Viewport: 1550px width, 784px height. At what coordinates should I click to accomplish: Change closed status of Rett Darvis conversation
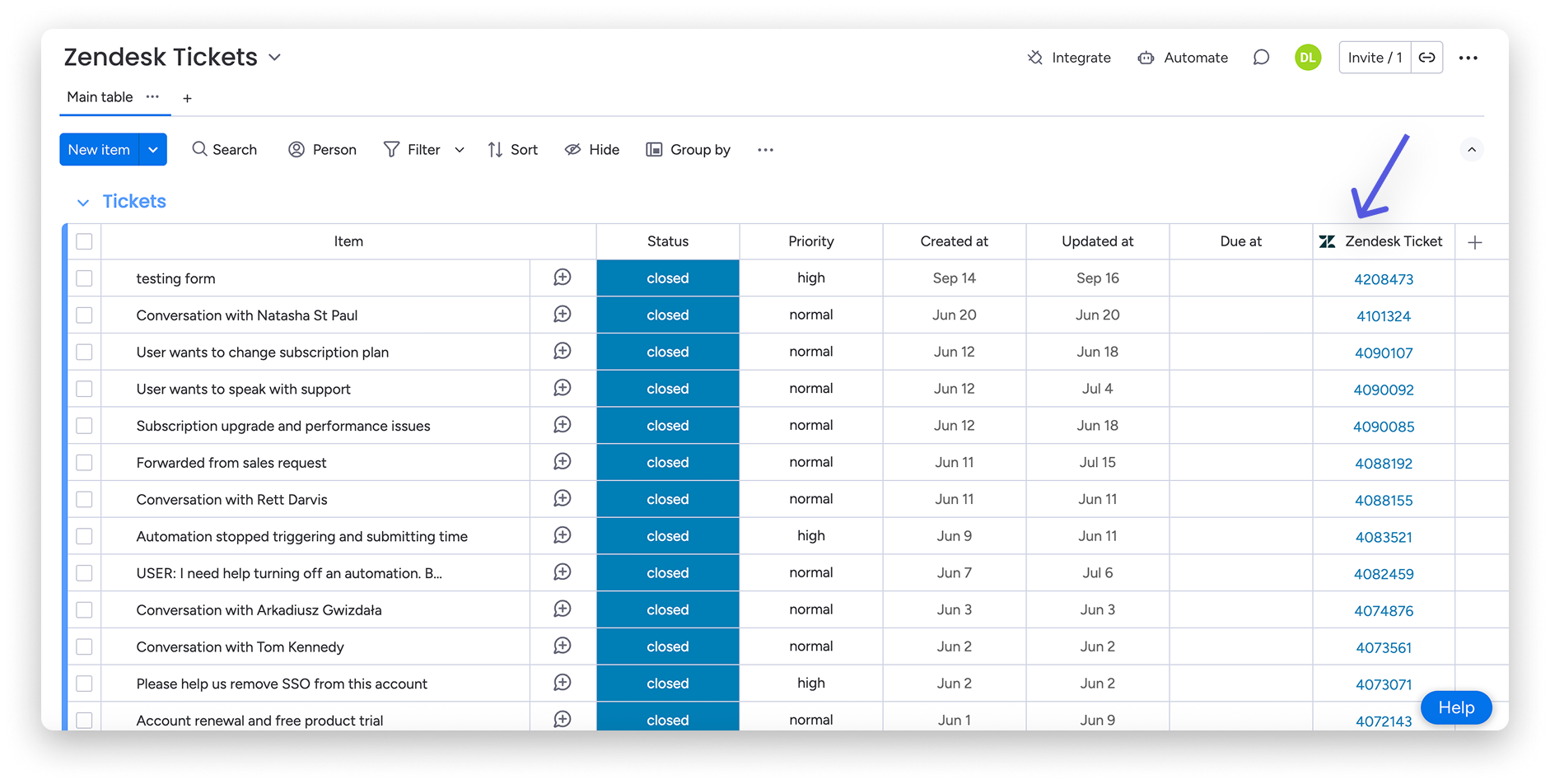click(668, 499)
